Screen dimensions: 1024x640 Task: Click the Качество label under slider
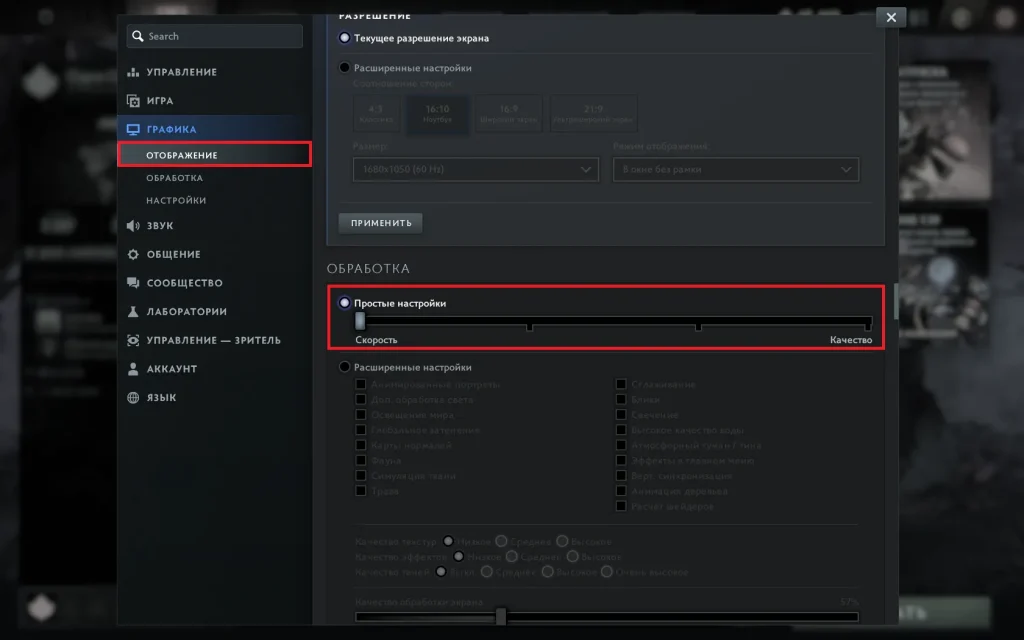pyautogui.click(x=851, y=340)
